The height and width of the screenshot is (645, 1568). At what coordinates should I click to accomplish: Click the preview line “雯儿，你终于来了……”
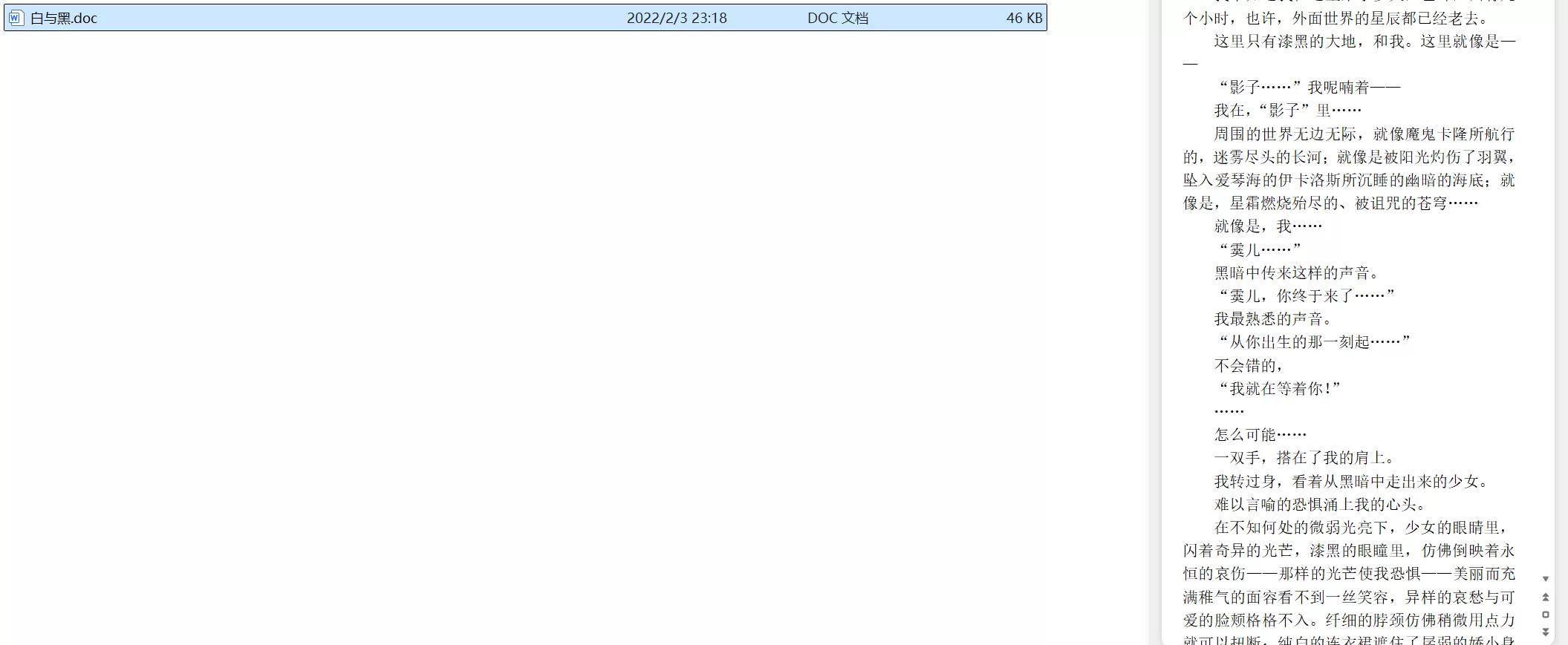[x=1306, y=295]
